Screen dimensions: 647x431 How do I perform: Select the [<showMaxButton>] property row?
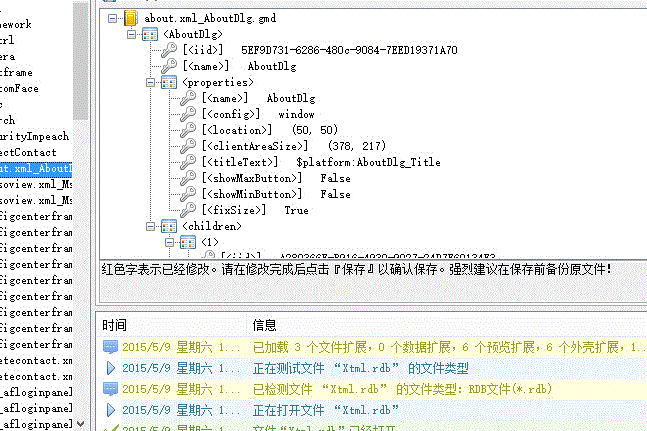[x=276, y=178]
